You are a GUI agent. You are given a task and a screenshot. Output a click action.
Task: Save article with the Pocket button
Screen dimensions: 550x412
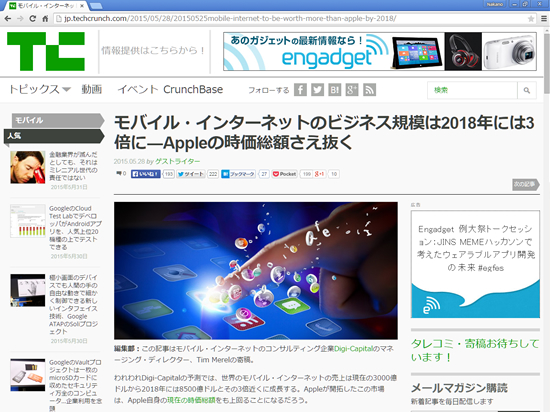284,174
